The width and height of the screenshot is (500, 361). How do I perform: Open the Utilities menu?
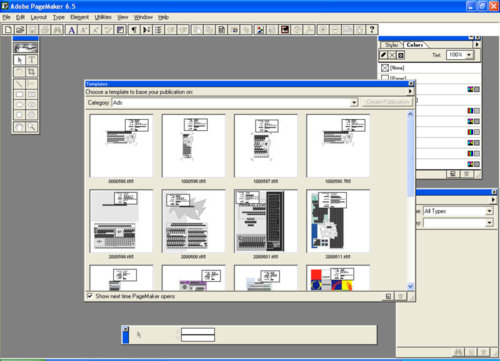[103, 17]
